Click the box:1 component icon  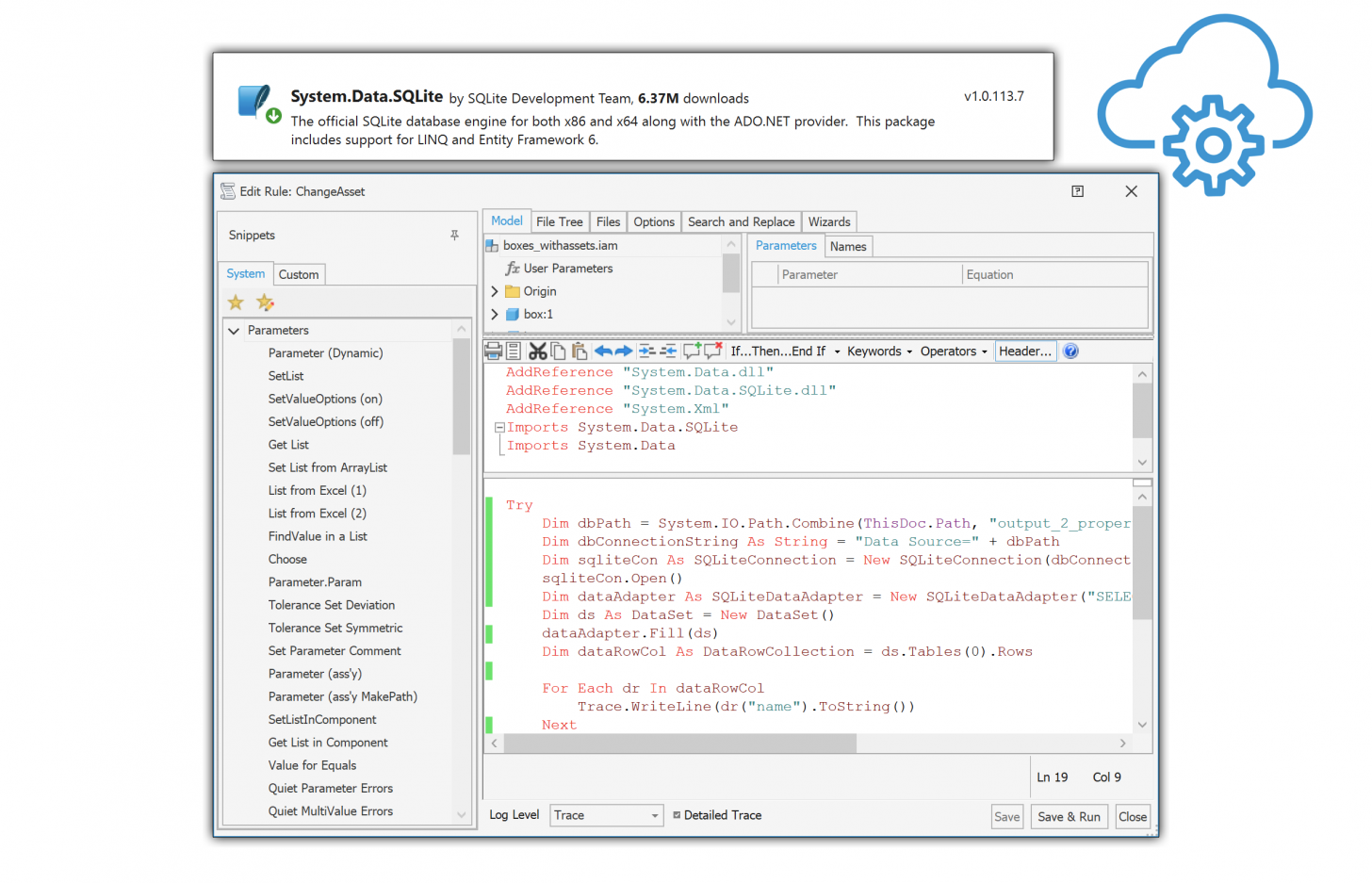click(513, 314)
